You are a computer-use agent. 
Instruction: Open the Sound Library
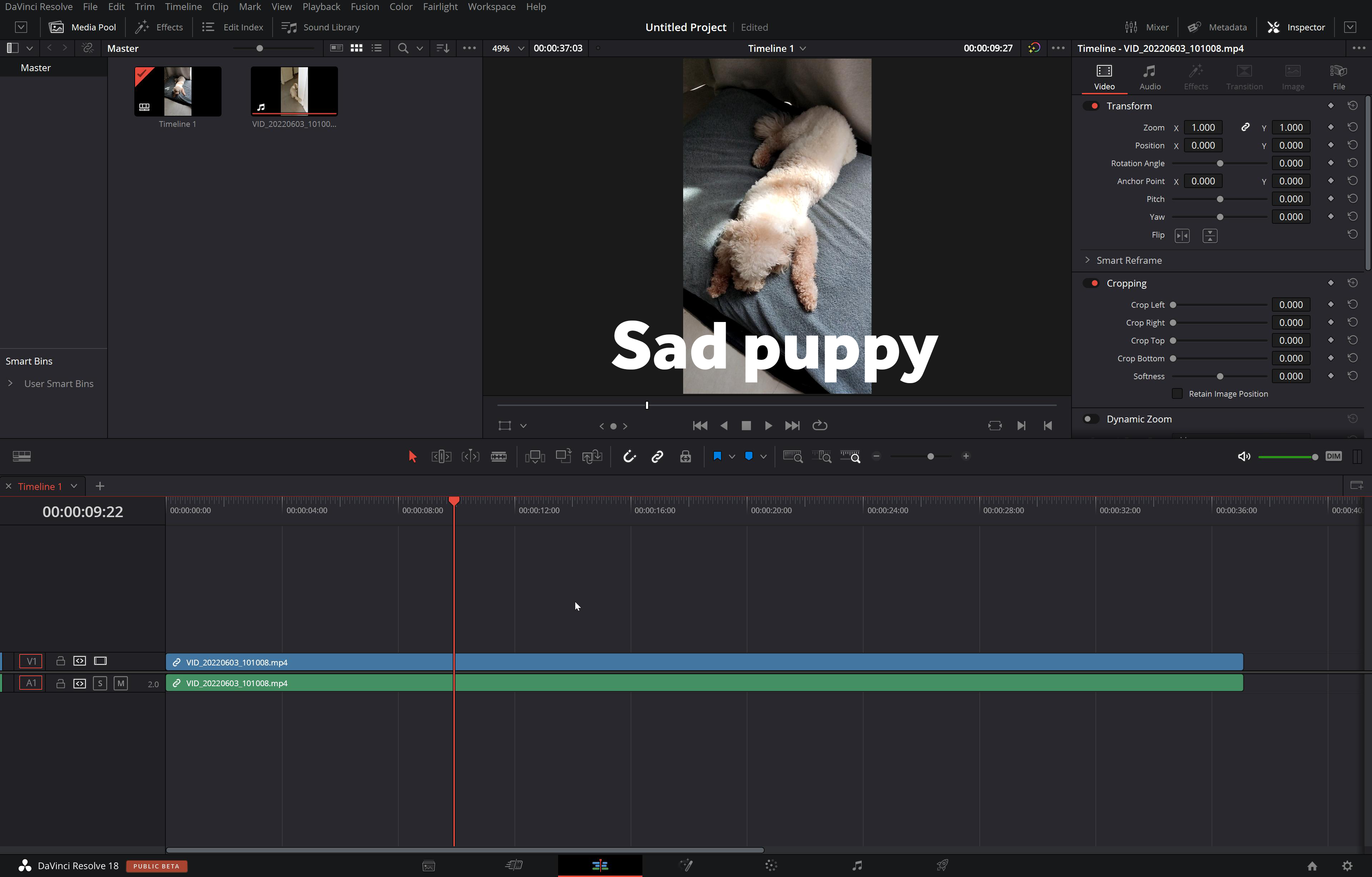pos(321,27)
